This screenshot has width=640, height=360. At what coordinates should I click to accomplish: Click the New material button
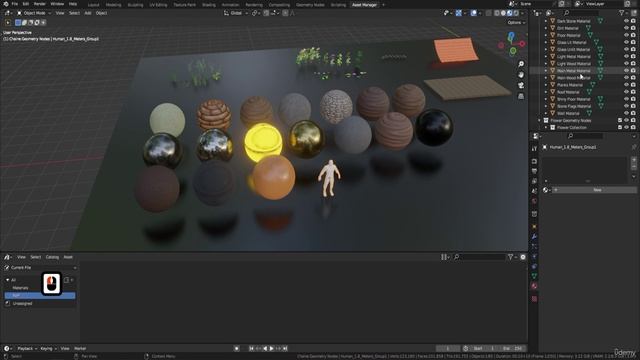[594, 190]
